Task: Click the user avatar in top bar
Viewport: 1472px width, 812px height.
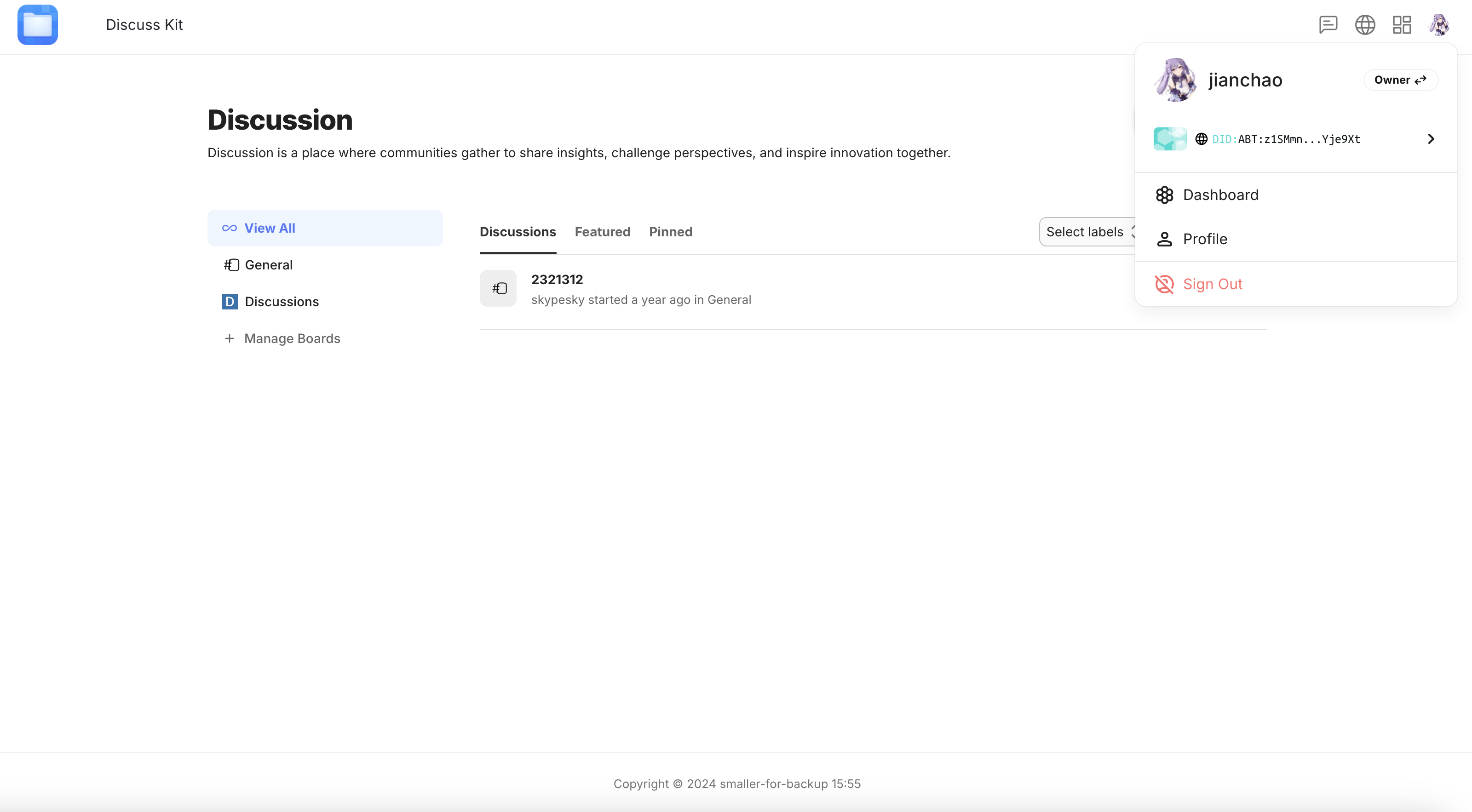Action: coord(1438,24)
